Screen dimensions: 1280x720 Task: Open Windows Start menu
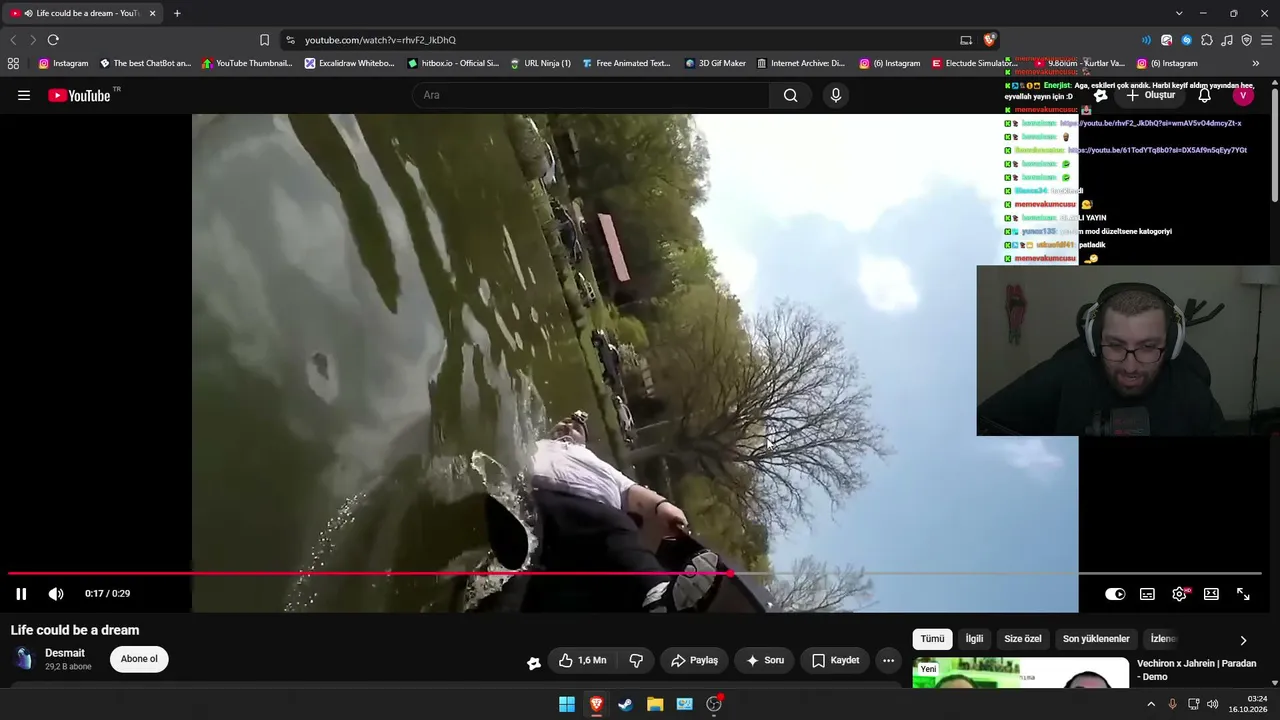coord(567,704)
